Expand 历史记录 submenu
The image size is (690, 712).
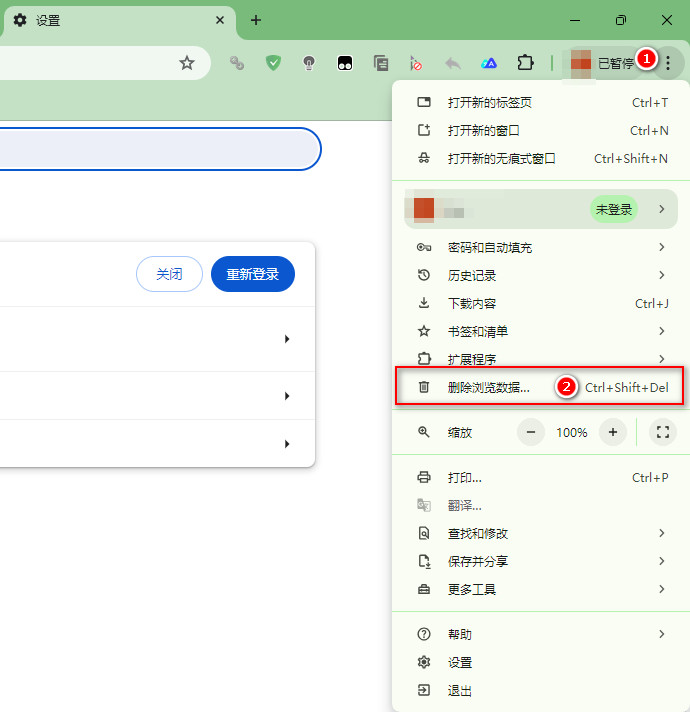tap(542, 275)
